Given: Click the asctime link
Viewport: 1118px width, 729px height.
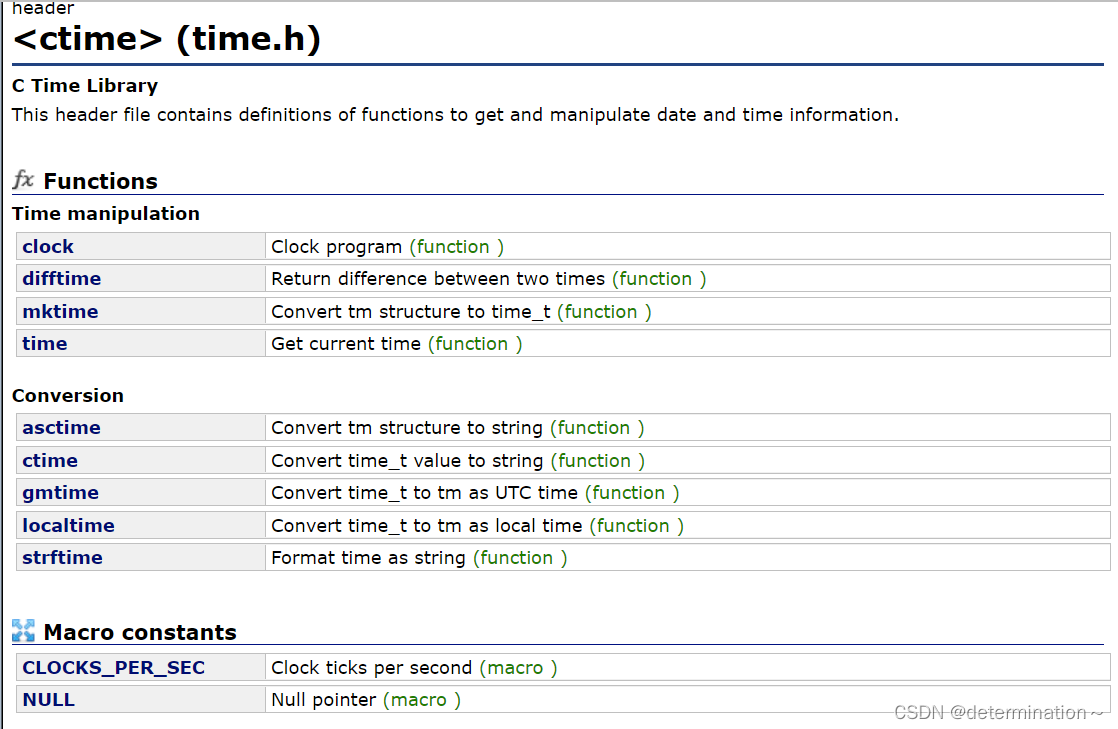Looking at the screenshot, I should coord(61,427).
